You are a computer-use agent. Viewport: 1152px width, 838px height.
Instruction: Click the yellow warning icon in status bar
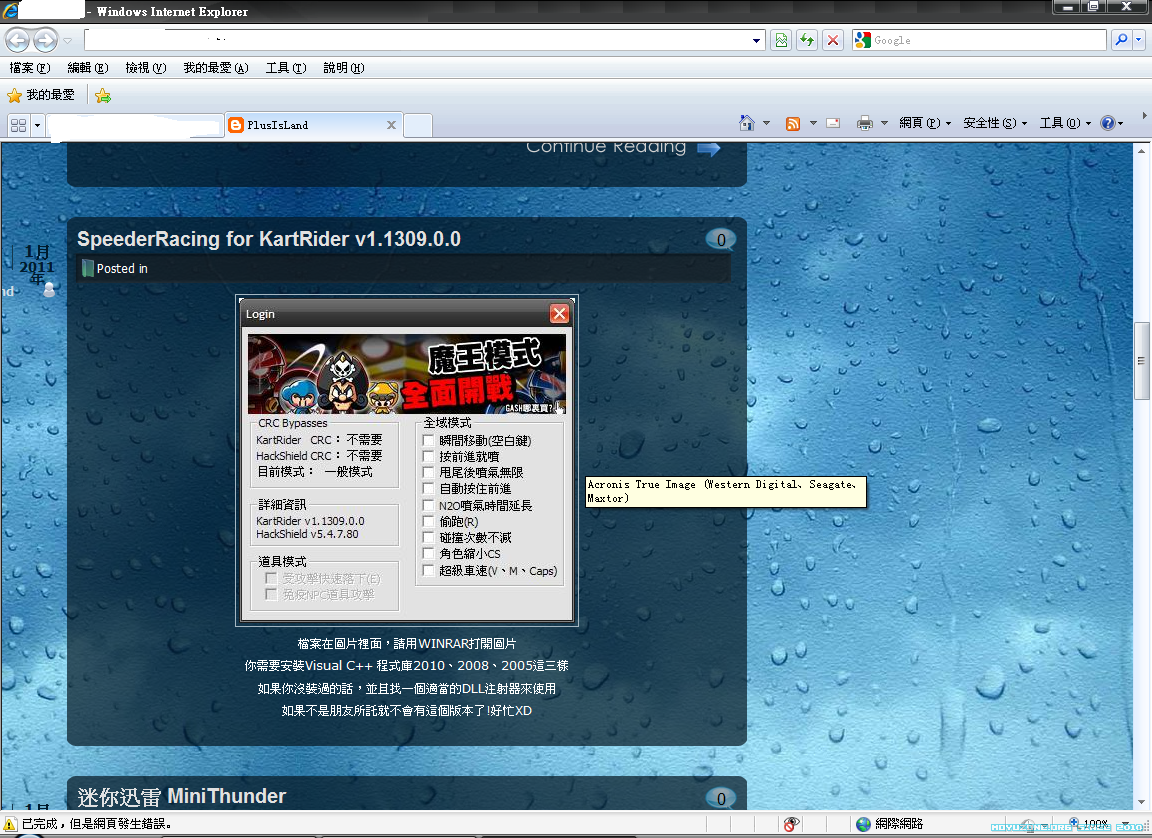(x=10, y=824)
